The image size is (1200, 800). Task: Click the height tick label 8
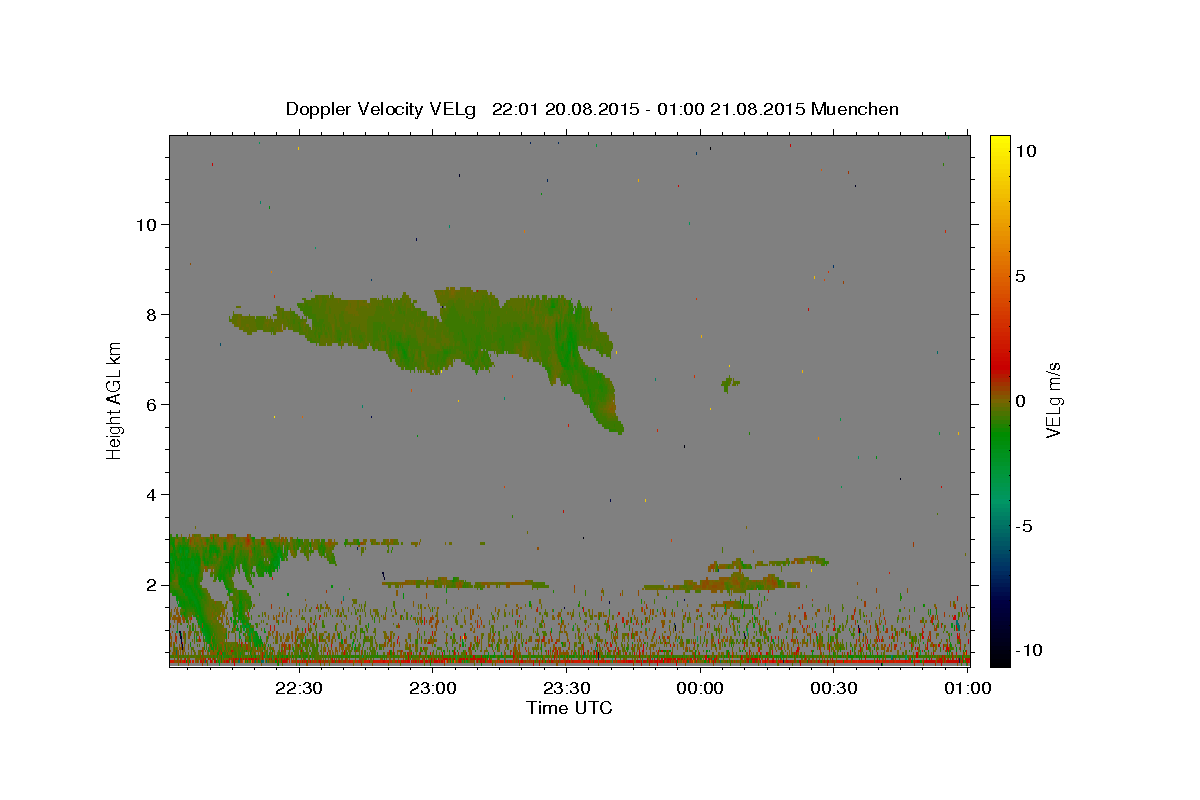[152, 315]
